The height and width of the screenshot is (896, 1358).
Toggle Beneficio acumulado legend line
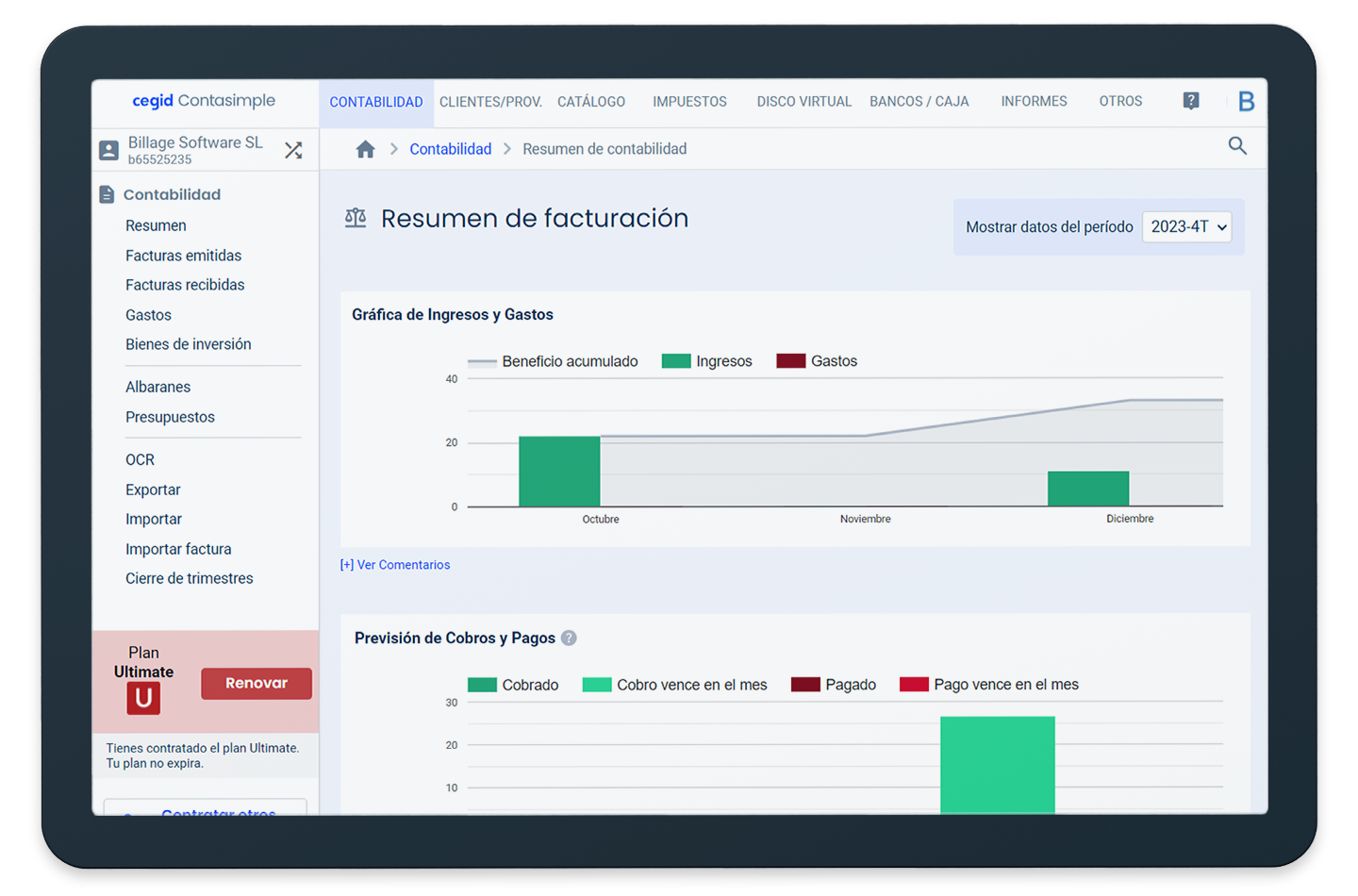(554, 361)
